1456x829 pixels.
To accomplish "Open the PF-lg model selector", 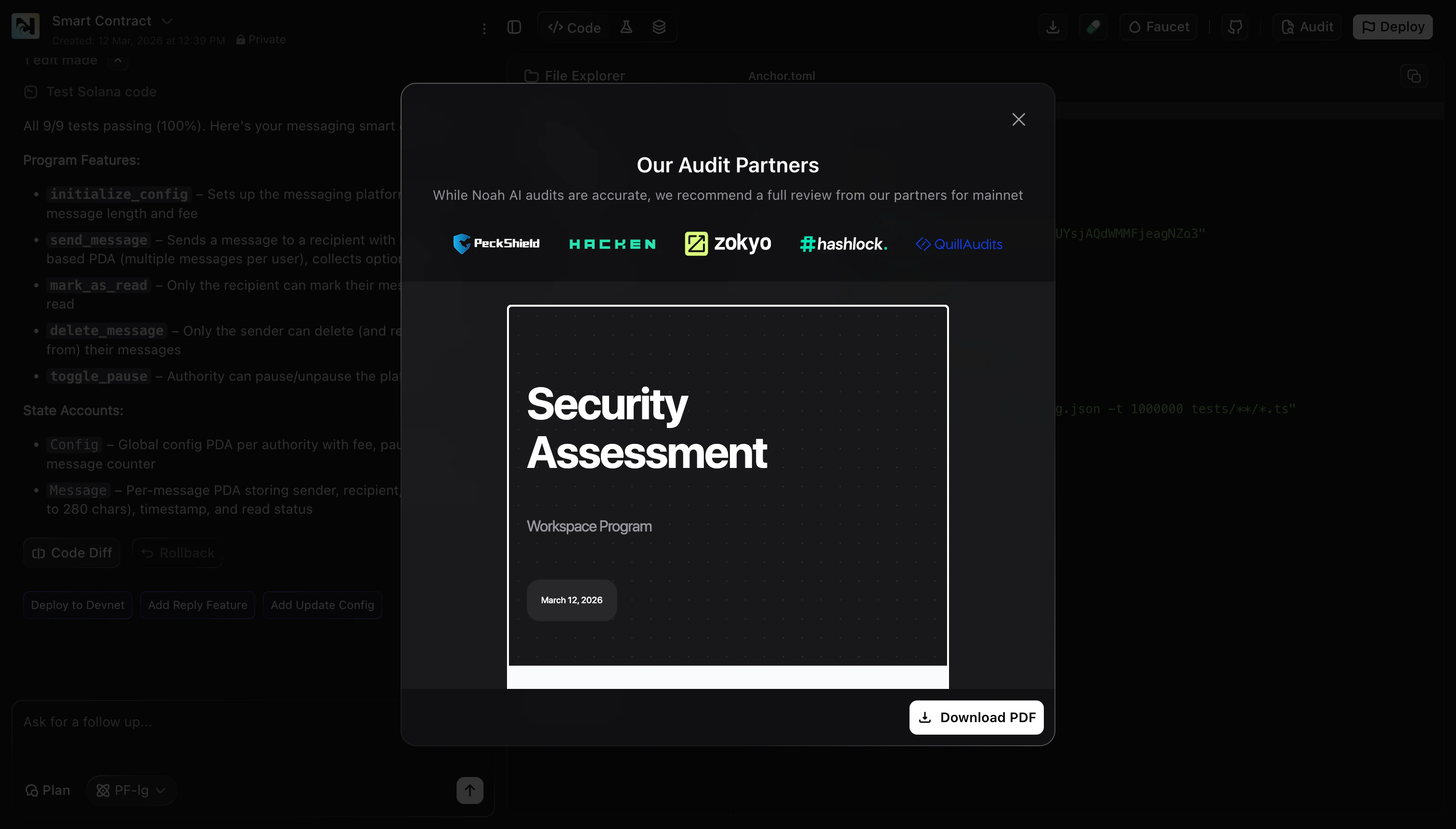I will coord(131,790).
